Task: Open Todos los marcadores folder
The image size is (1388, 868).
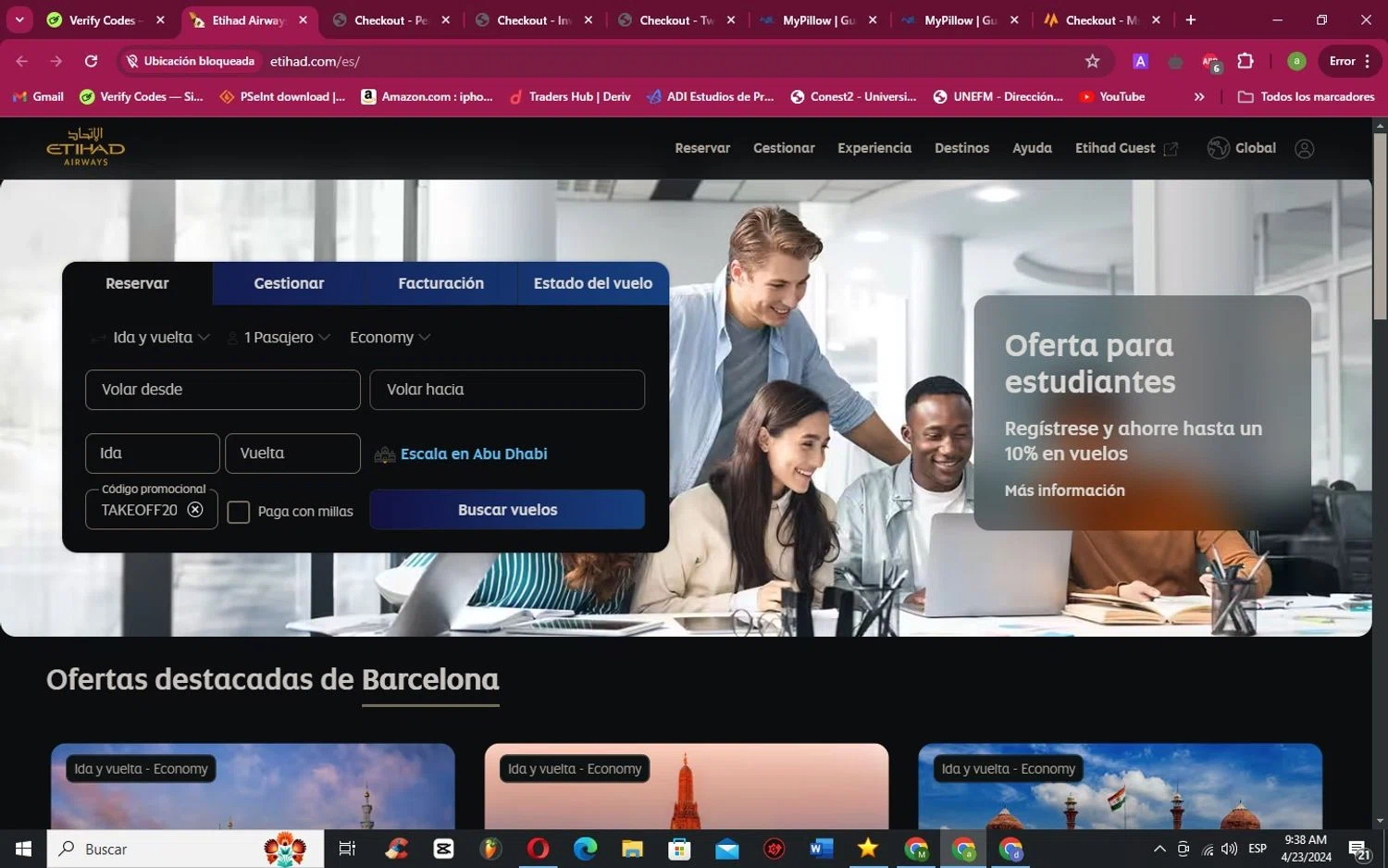Action: (1307, 96)
